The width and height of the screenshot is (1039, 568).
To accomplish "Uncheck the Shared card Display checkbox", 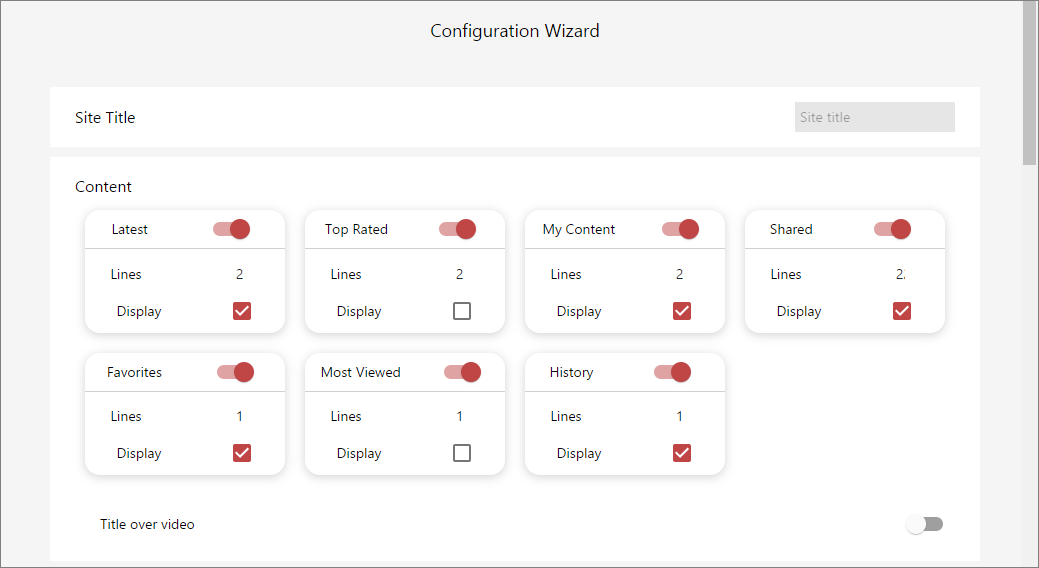I will [902, 311].
